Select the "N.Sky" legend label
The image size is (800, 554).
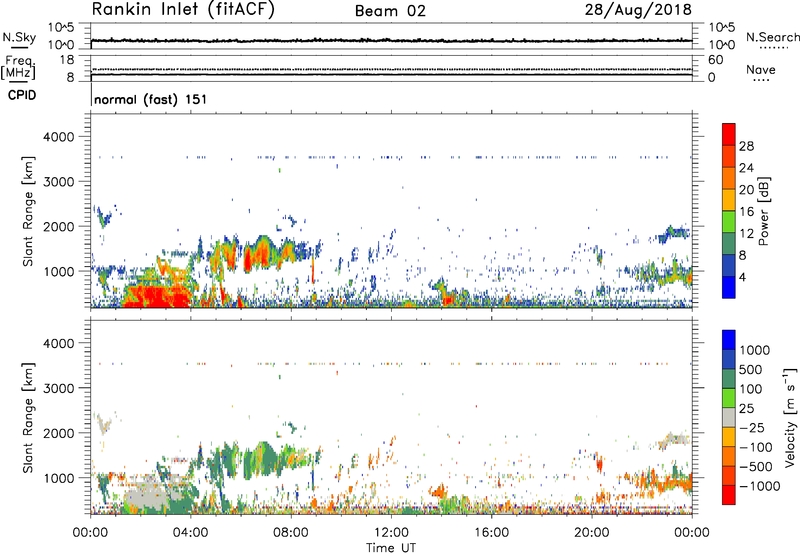click(19, 37)
